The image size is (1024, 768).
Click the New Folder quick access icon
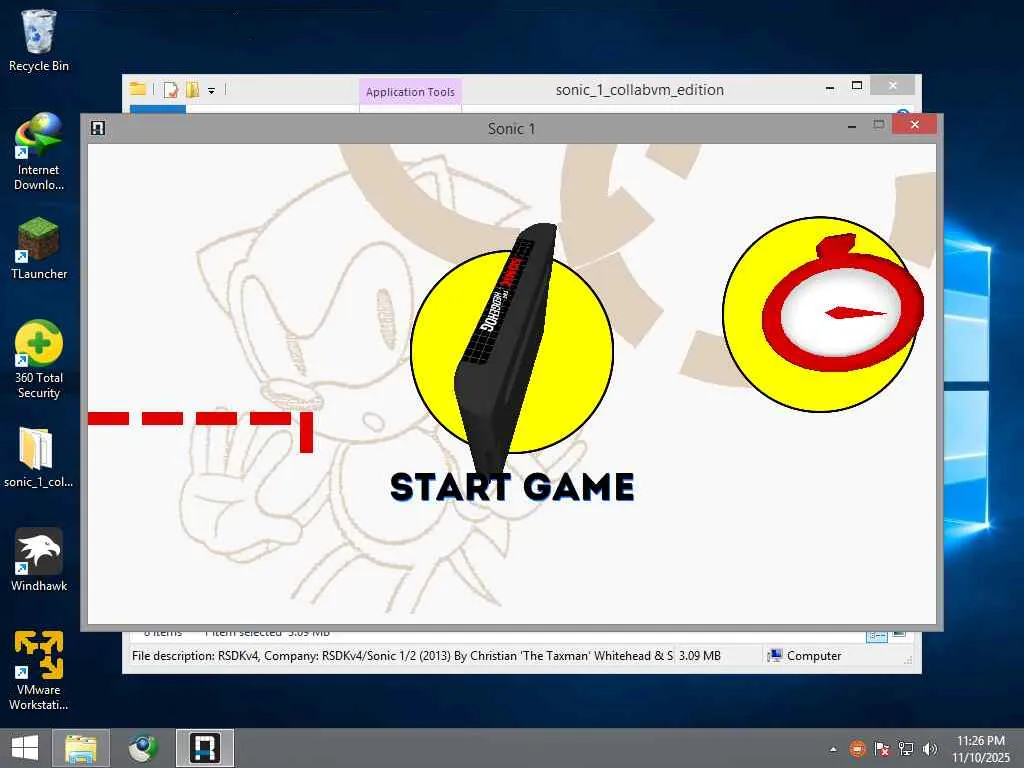[x=193, y=89]
